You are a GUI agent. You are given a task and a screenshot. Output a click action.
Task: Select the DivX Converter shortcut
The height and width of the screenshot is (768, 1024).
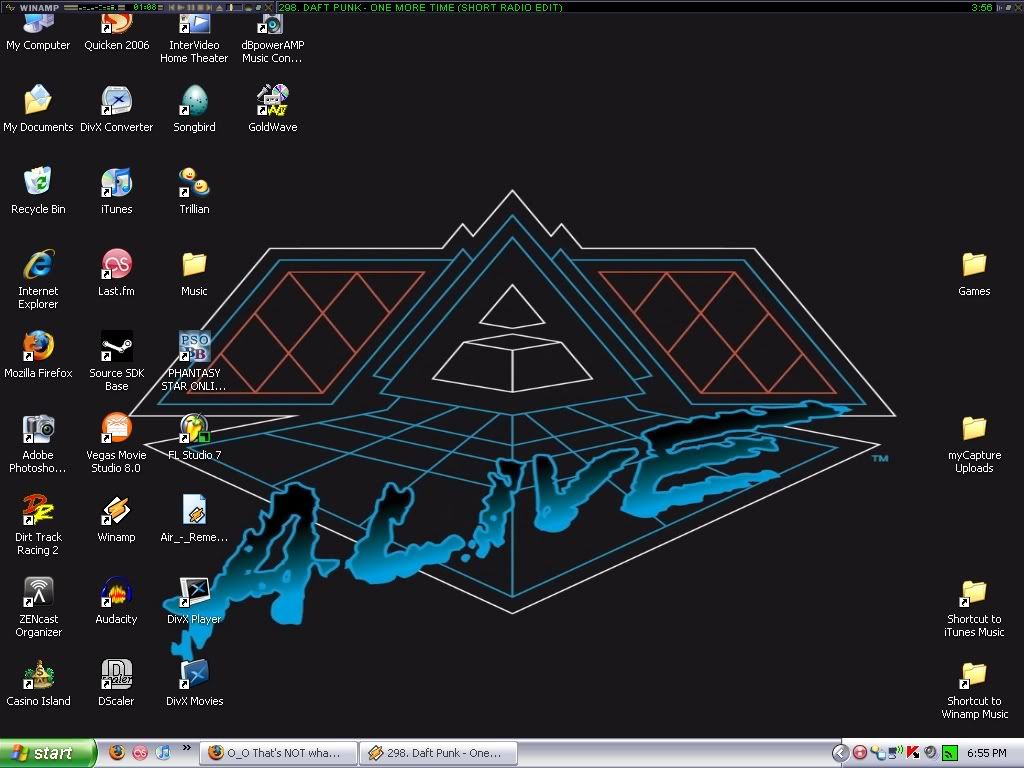pos(116,108)
